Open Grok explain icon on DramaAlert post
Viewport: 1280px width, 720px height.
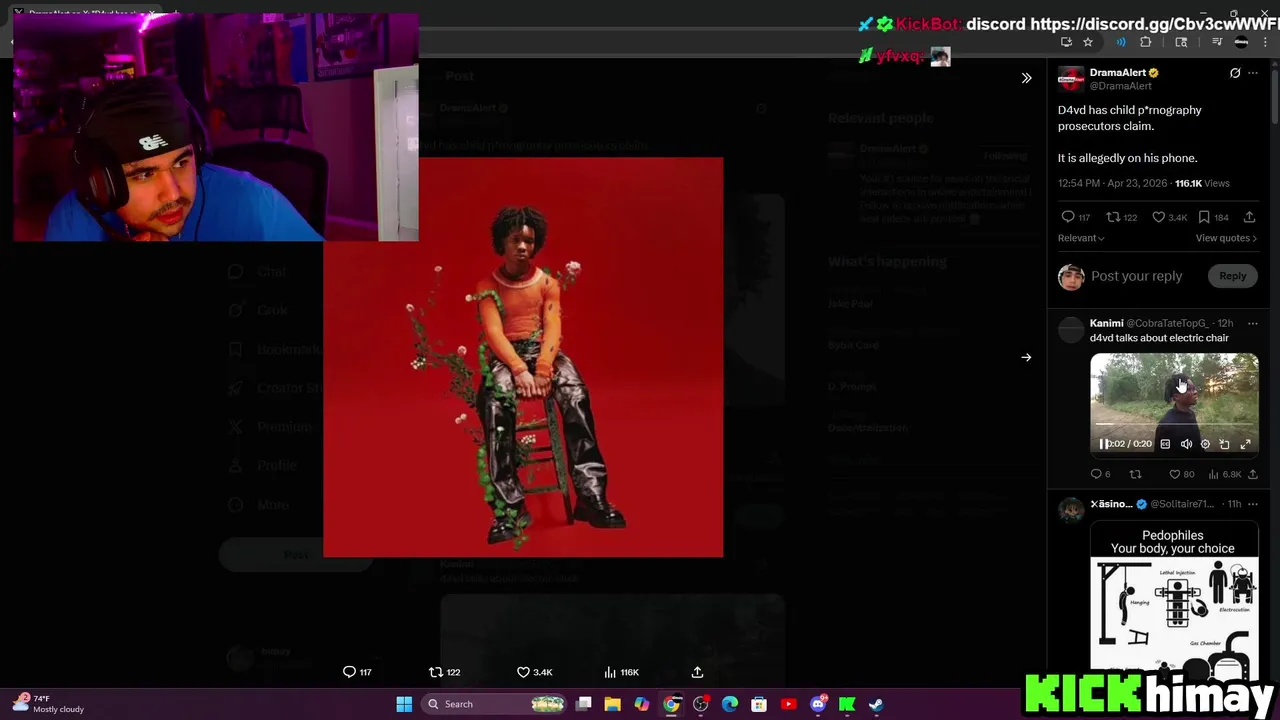(1235, 73)
